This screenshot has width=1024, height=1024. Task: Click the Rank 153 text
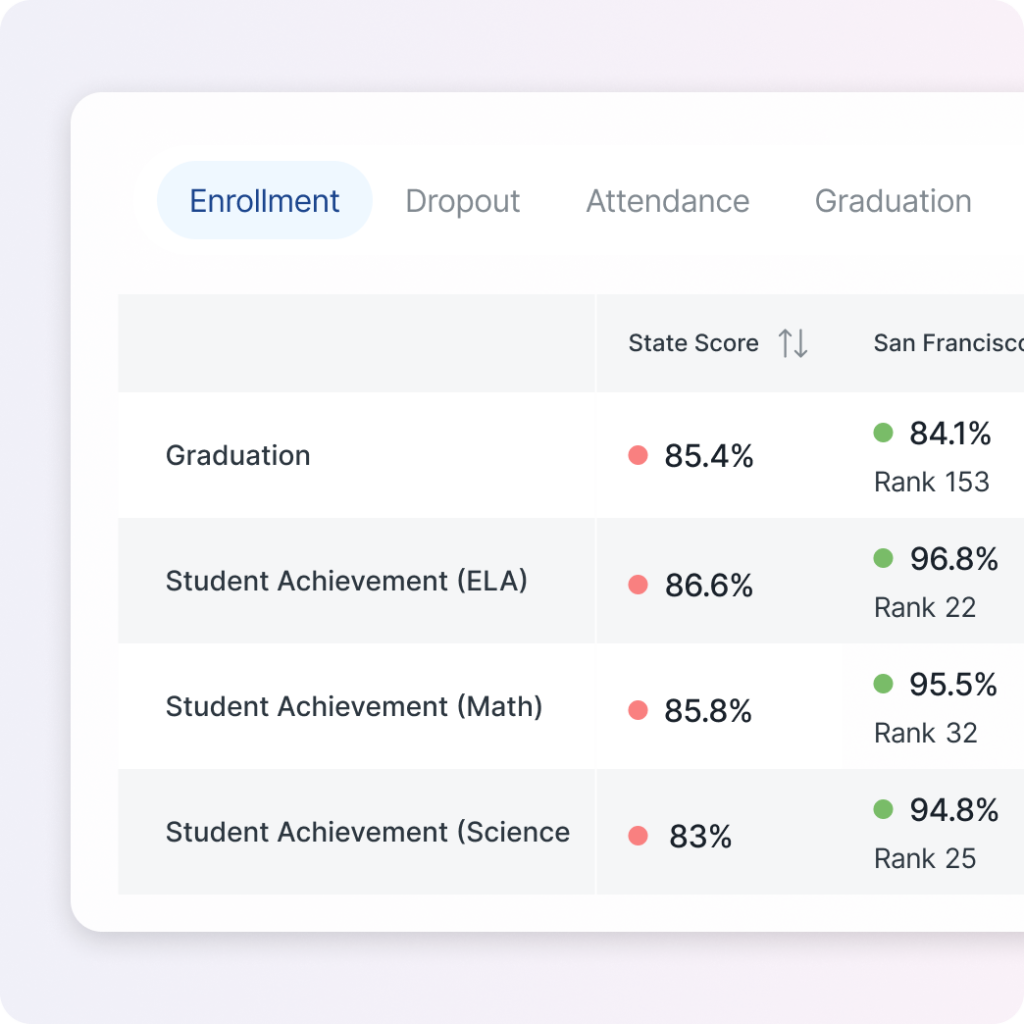click(x=931, y=482)
